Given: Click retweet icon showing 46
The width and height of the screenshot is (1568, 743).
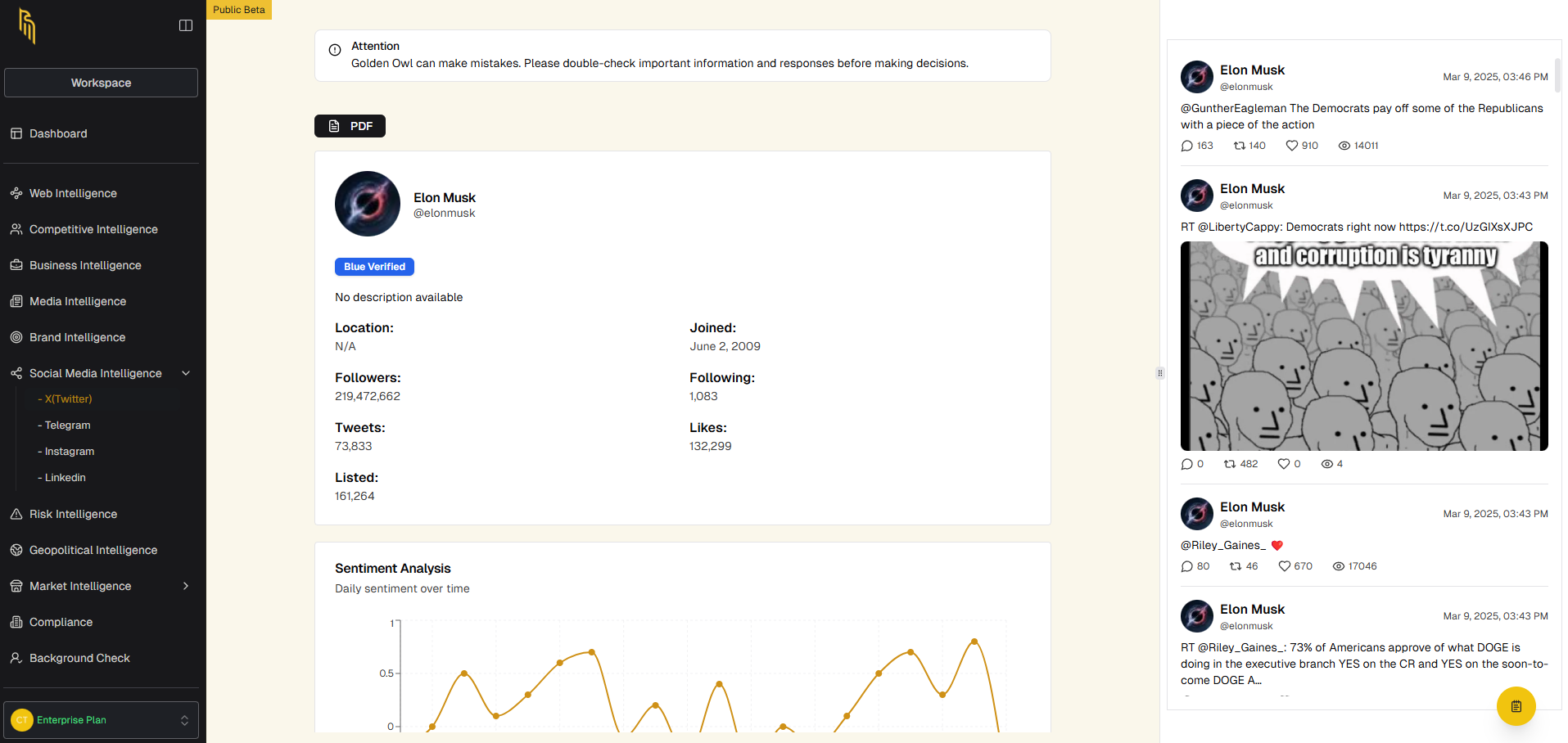Looking at the screenshot, I should (x=1236, y=566).
